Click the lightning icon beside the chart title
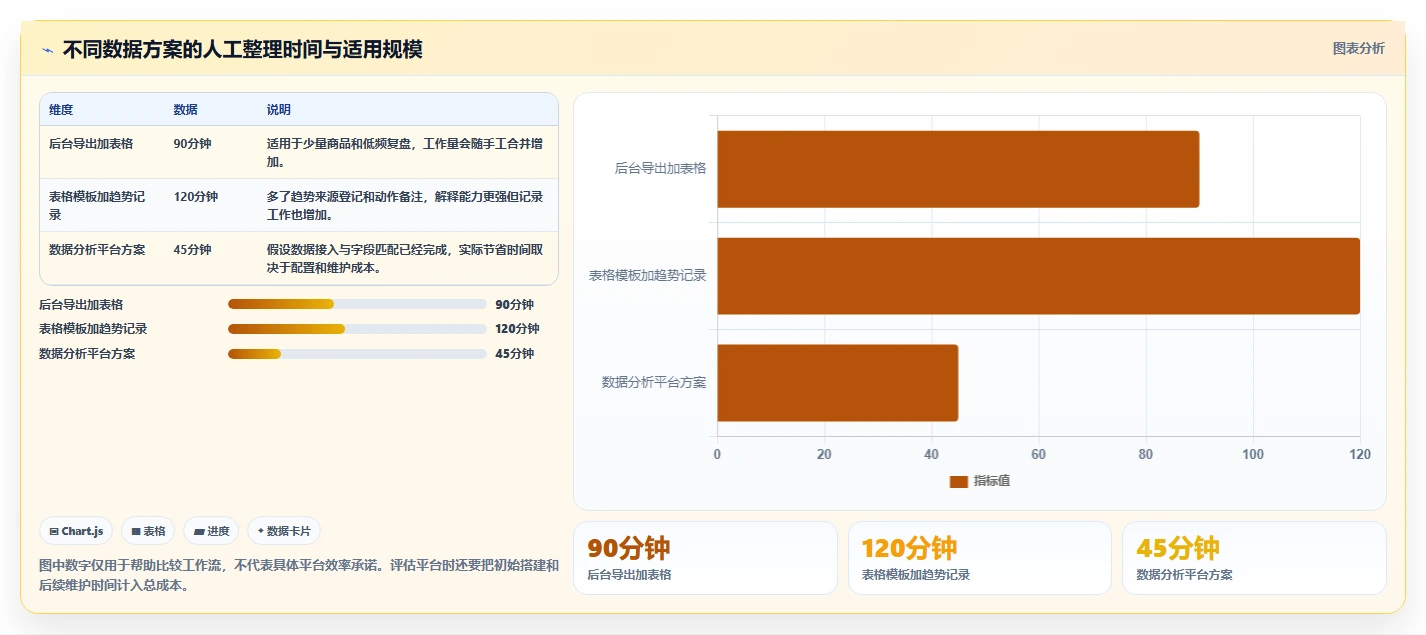This screenshot has height=635, width=1426. (x=47, y=49)
